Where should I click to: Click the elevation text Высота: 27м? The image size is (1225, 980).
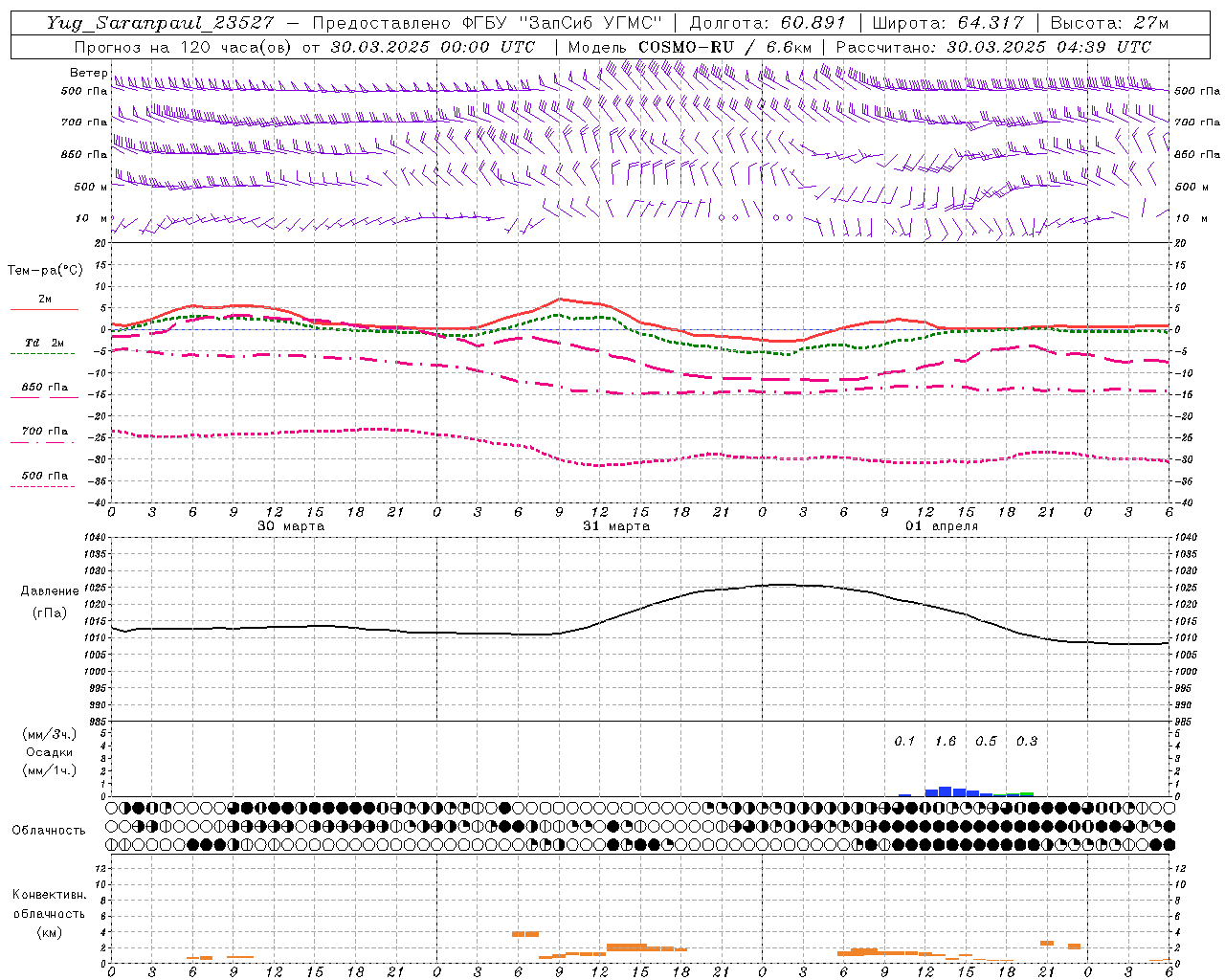1109,23
